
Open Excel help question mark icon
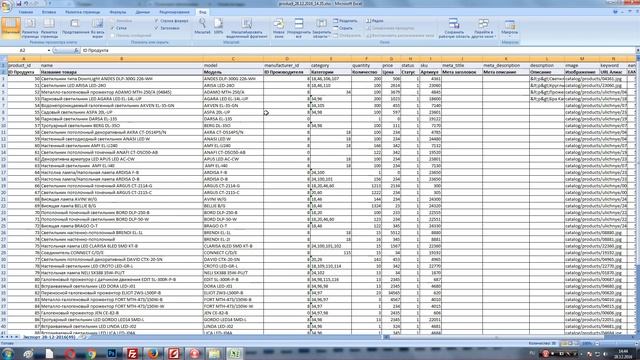(615, 12)
